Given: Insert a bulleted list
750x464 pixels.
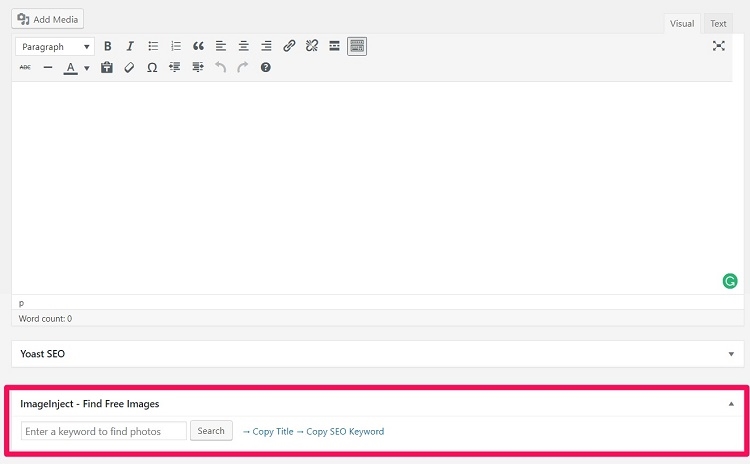Looking at the screenshot, I should (153, 46).
